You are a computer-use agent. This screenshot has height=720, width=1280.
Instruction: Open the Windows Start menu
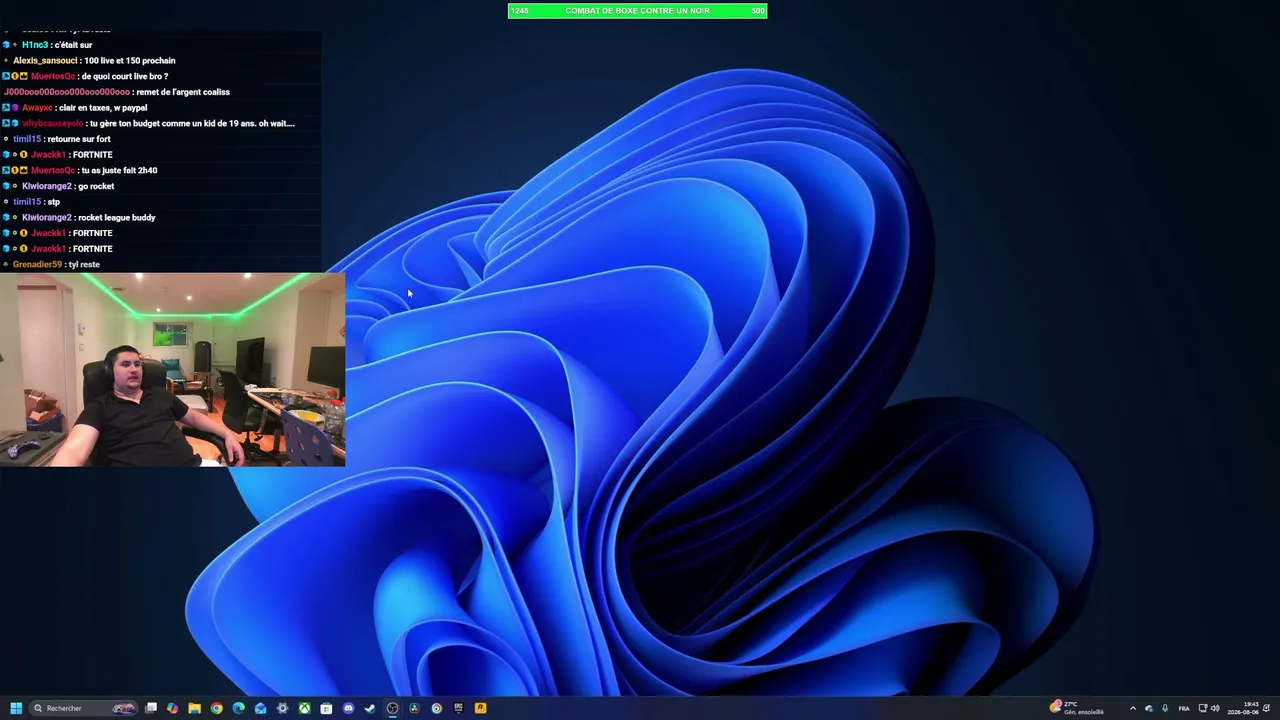[16, 708]
